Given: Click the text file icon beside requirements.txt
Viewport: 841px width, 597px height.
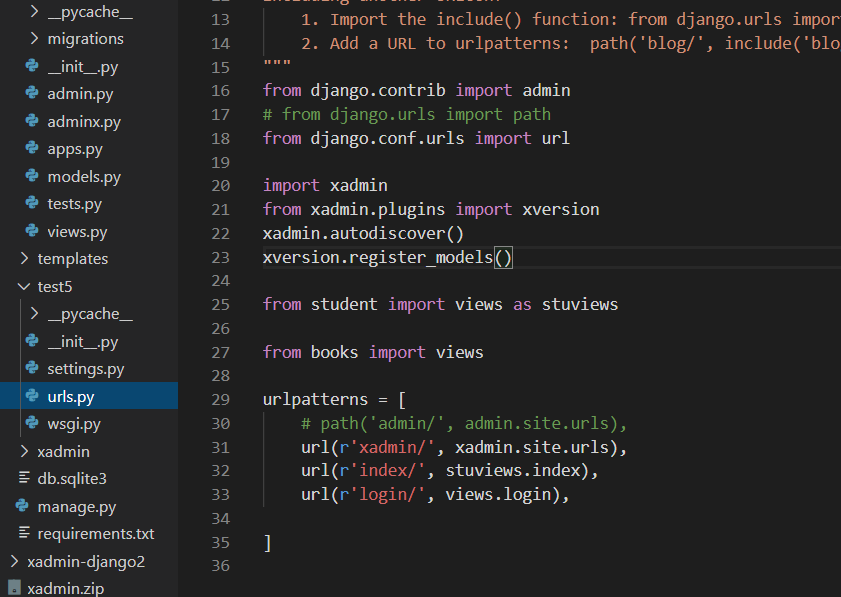Looking at the screenshot, I should click(x=22, y=534).
